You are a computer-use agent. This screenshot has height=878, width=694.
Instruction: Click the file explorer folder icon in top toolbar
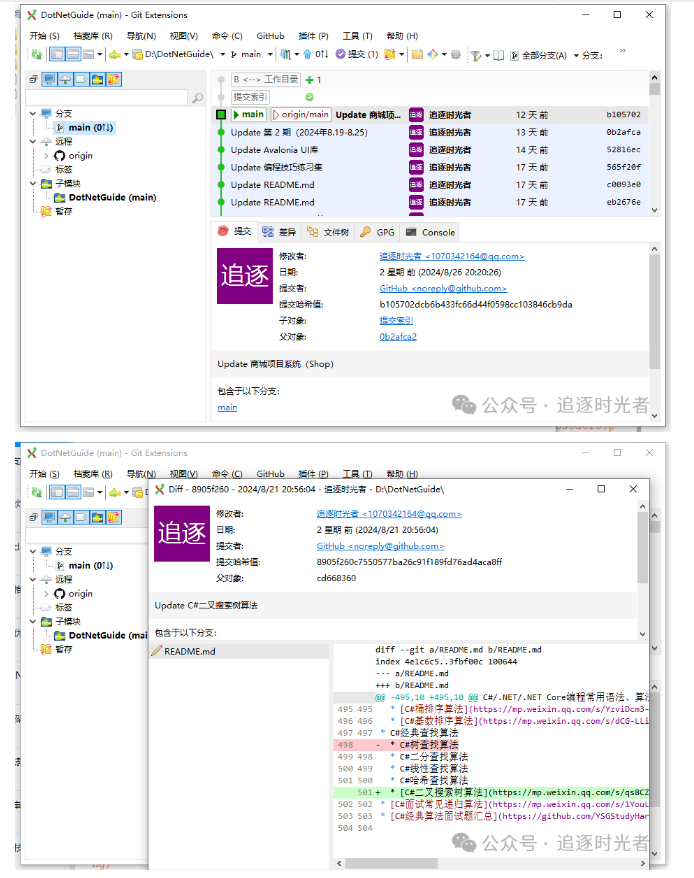tap(417, 54)
